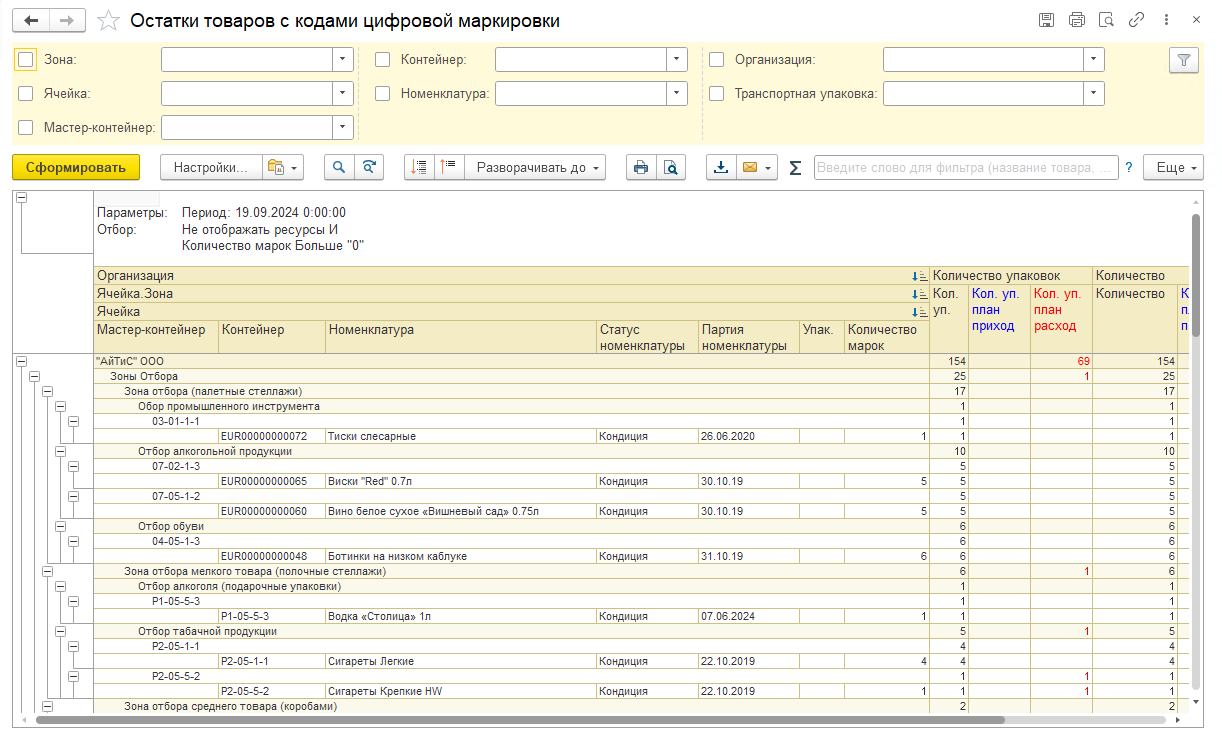Go back with the left arrow button
This screenshot has height=739, width=1222.
click(x=32, y=21)
